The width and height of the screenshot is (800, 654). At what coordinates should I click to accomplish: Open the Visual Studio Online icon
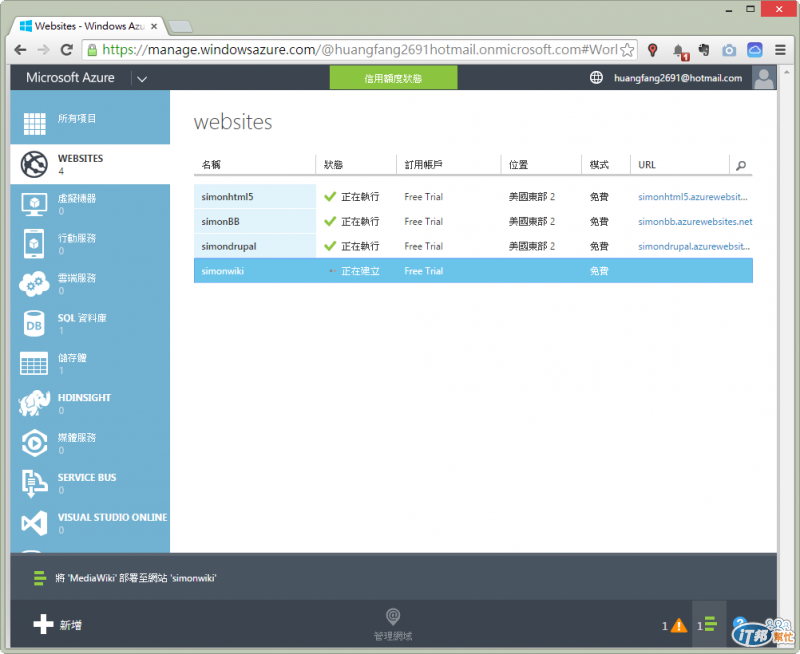coord(34,523)
